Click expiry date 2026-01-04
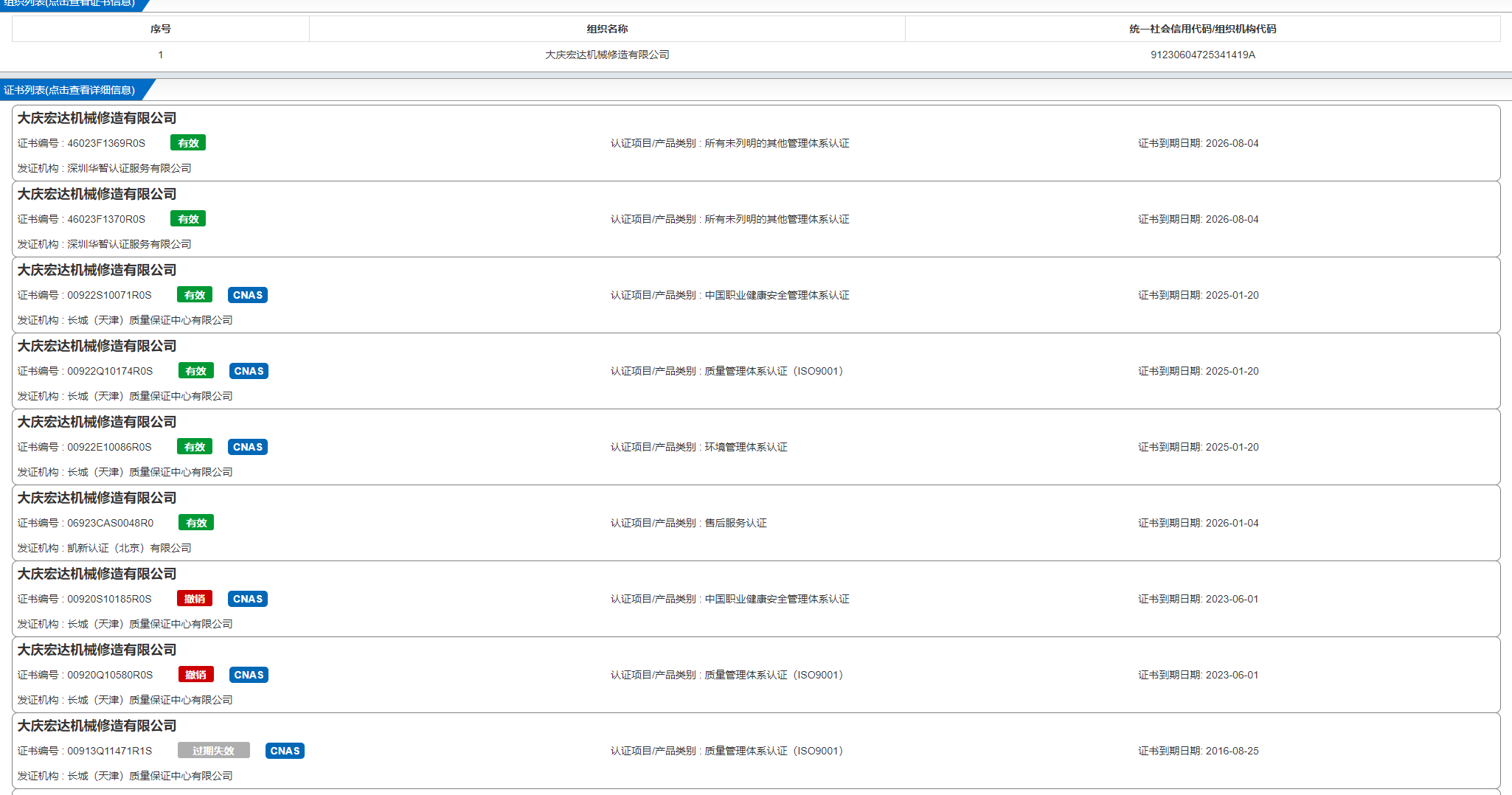The image size is (1512, 795). pyautogui.click(x=1232, y=523)
